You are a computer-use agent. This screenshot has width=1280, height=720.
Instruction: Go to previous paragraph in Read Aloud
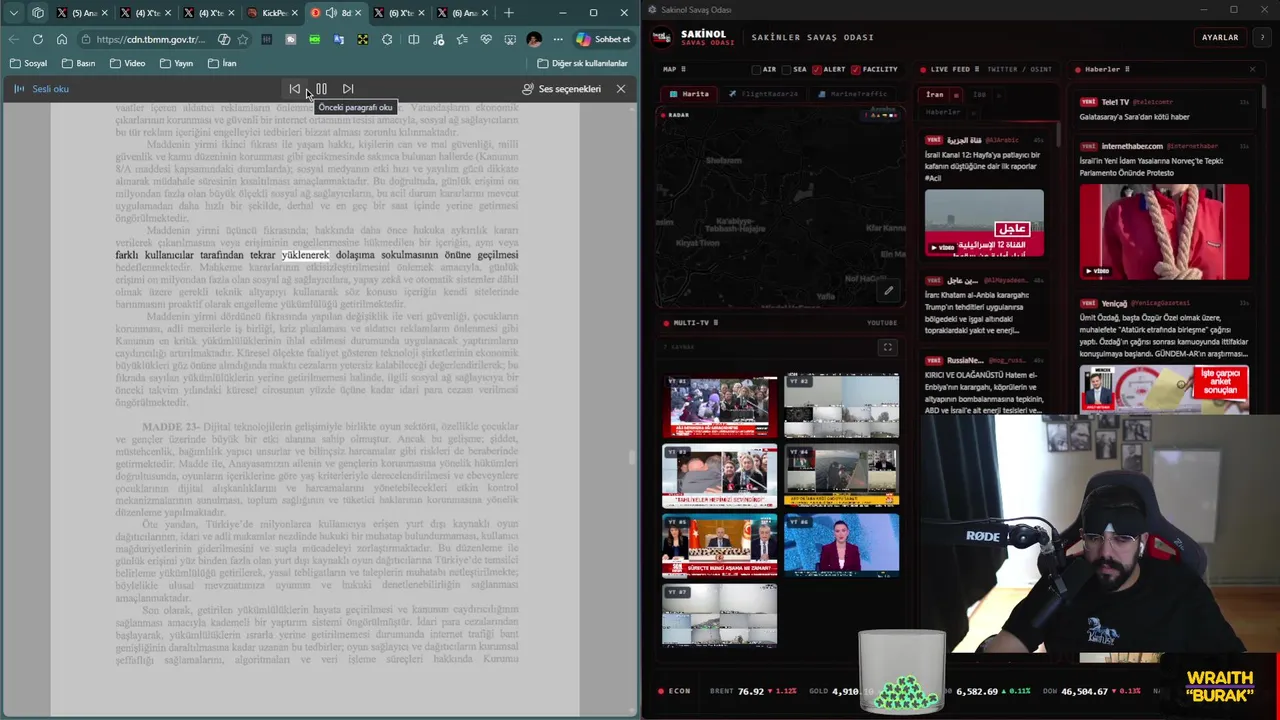pos(295,89)
